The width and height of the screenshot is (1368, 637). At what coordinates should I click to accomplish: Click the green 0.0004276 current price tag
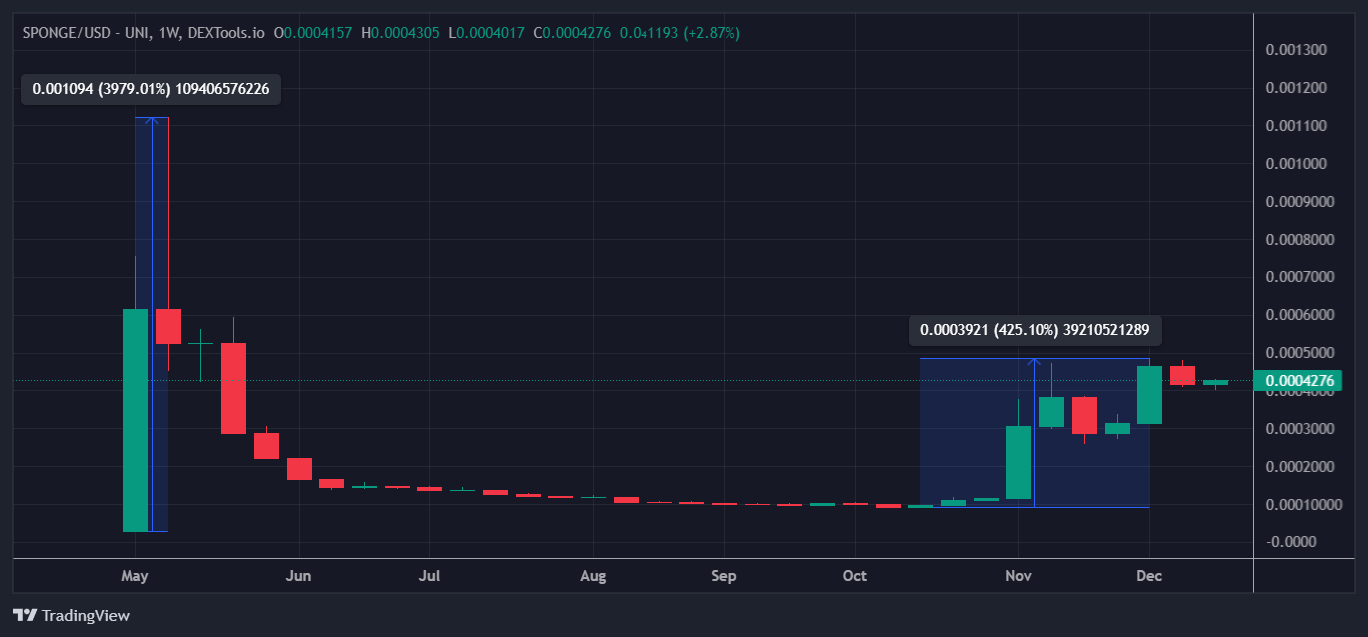point(1297,380)
